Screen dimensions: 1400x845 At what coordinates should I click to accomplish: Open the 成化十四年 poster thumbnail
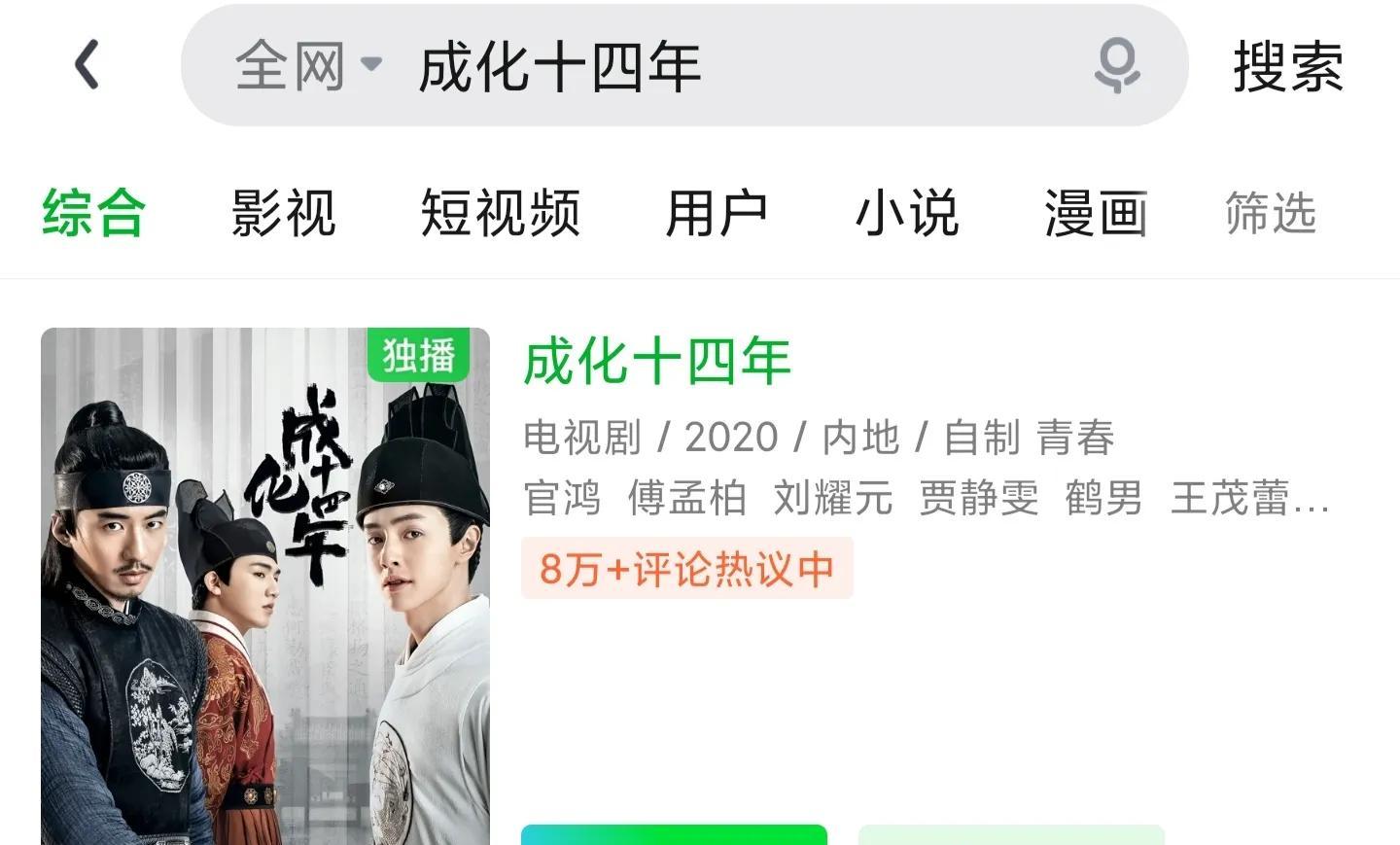[265, 586]
